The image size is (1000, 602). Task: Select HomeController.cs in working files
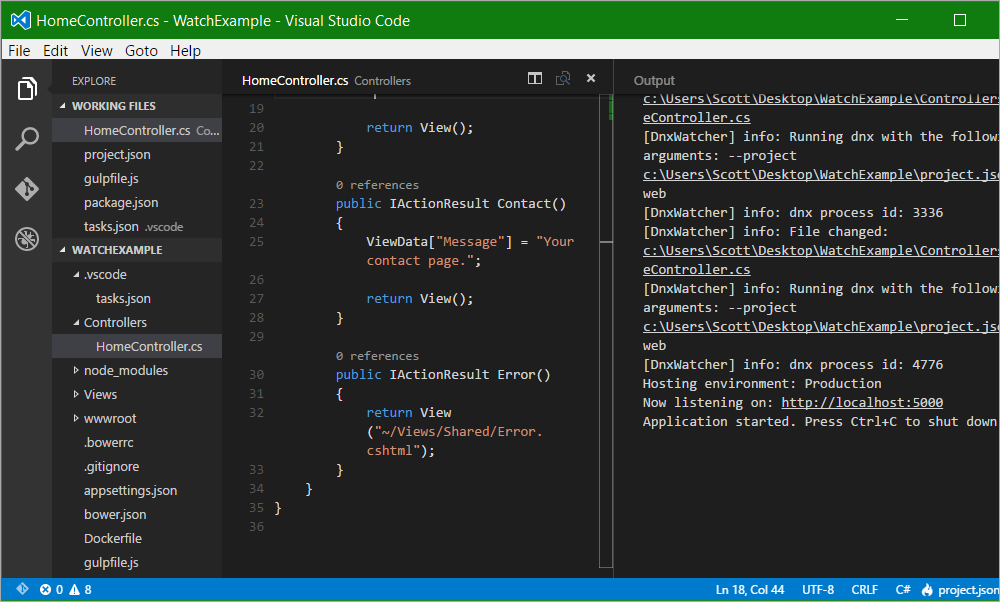(x=137, y=130)
